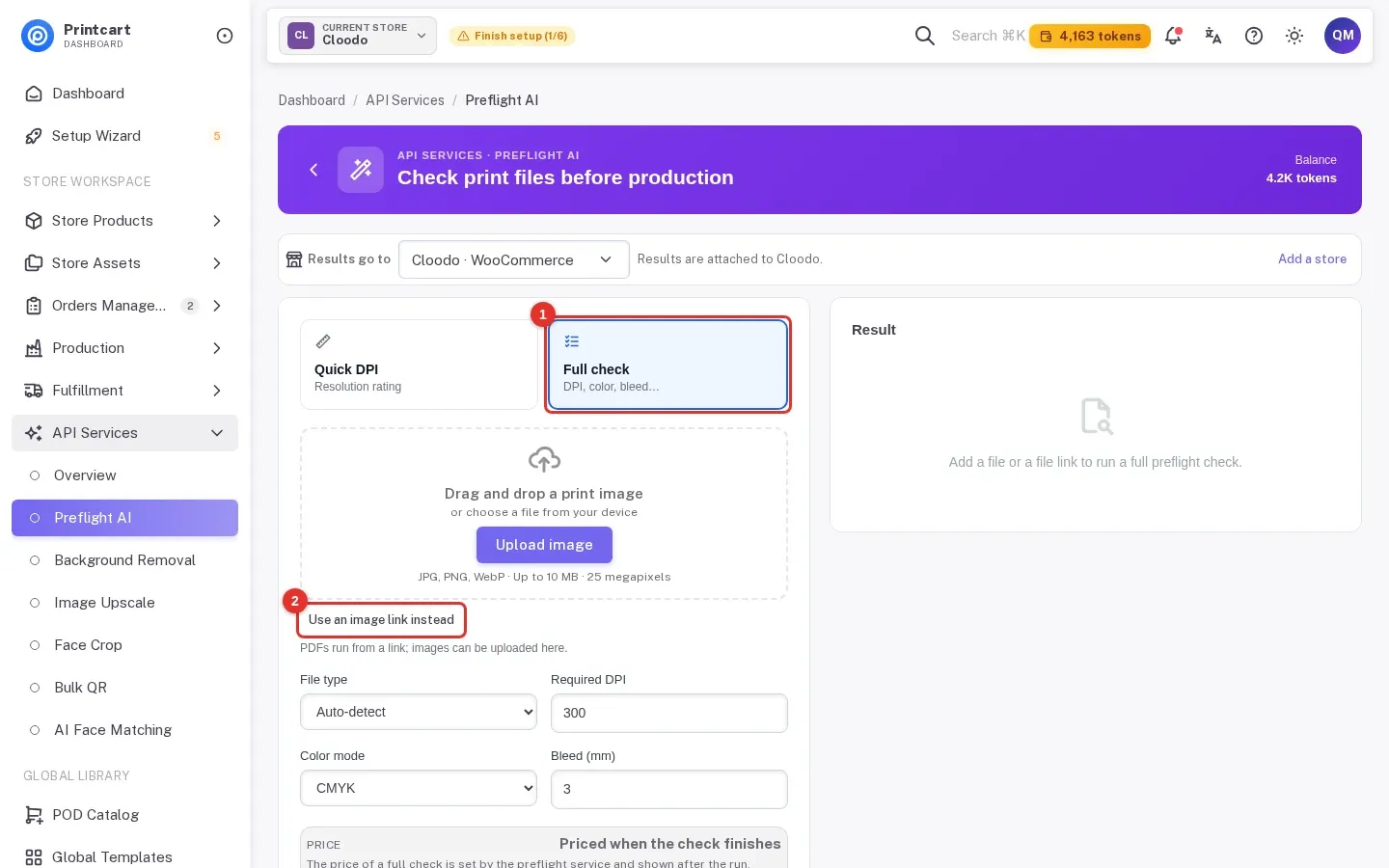The width and height of the screenshot is (1389, 868).
Task: Open the Cloodo · WooCommerce store dropdown
Action: (x=514, y=259)
